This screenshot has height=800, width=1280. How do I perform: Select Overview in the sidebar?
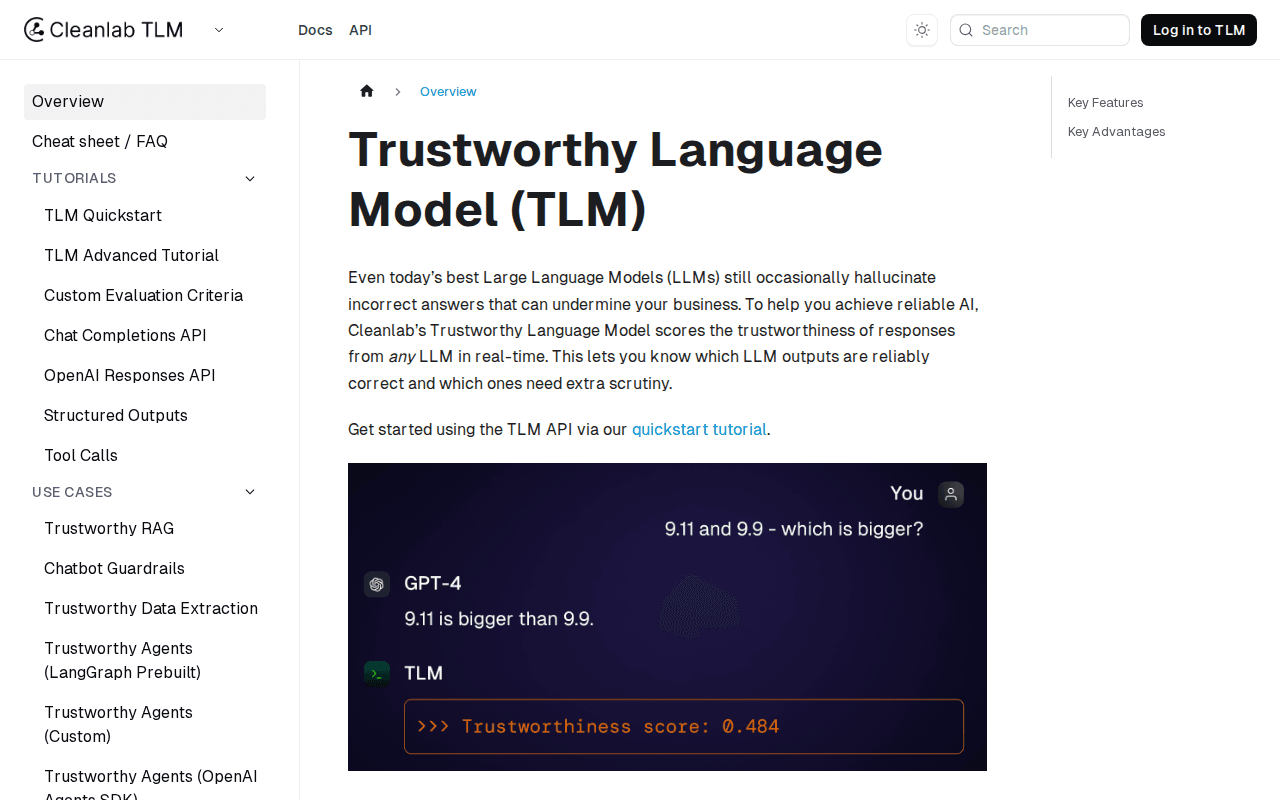click(x=145, y=102)
